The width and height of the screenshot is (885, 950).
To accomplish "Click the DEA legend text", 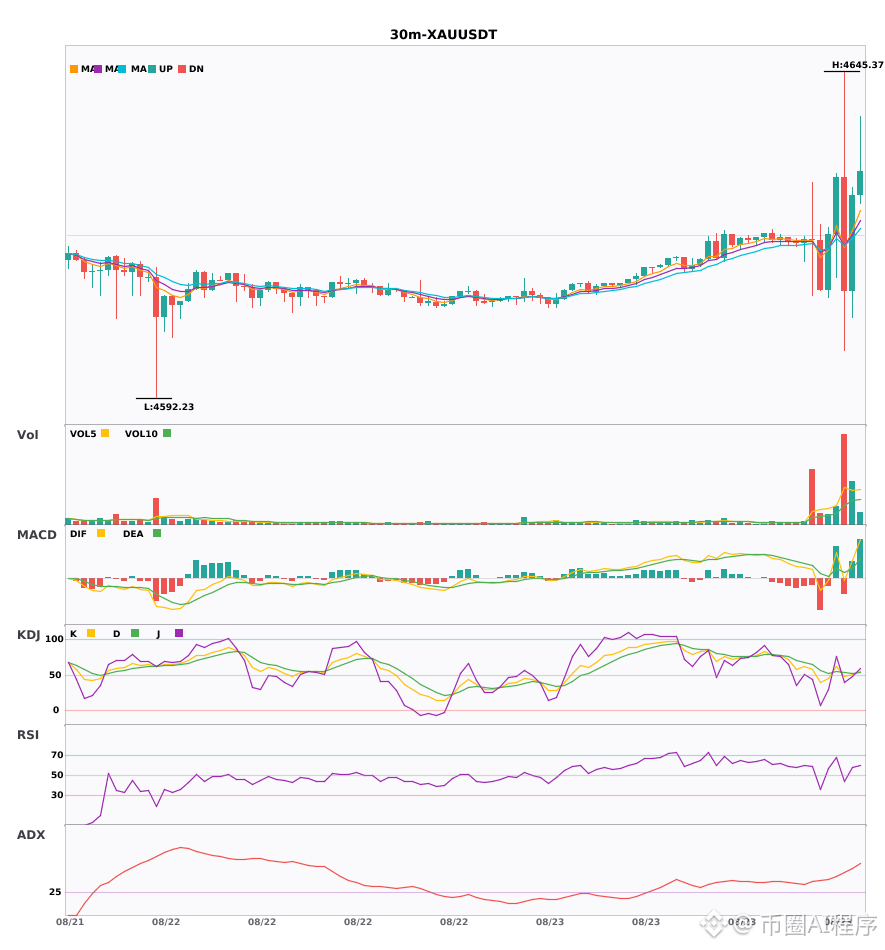I will [x=133, y=534].
